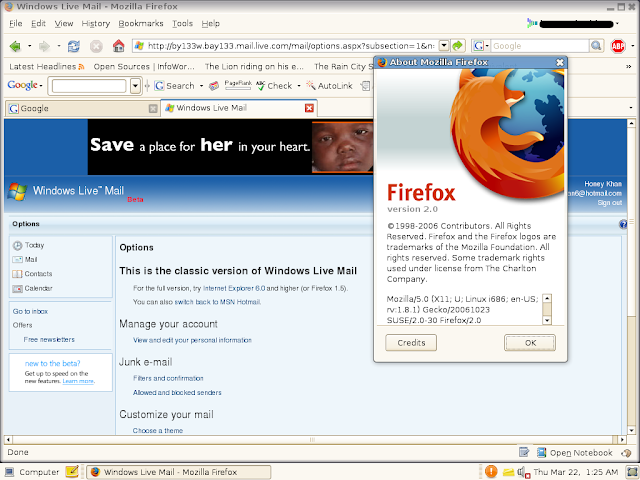Open the home page icon
640x480 pixels.
118,46
